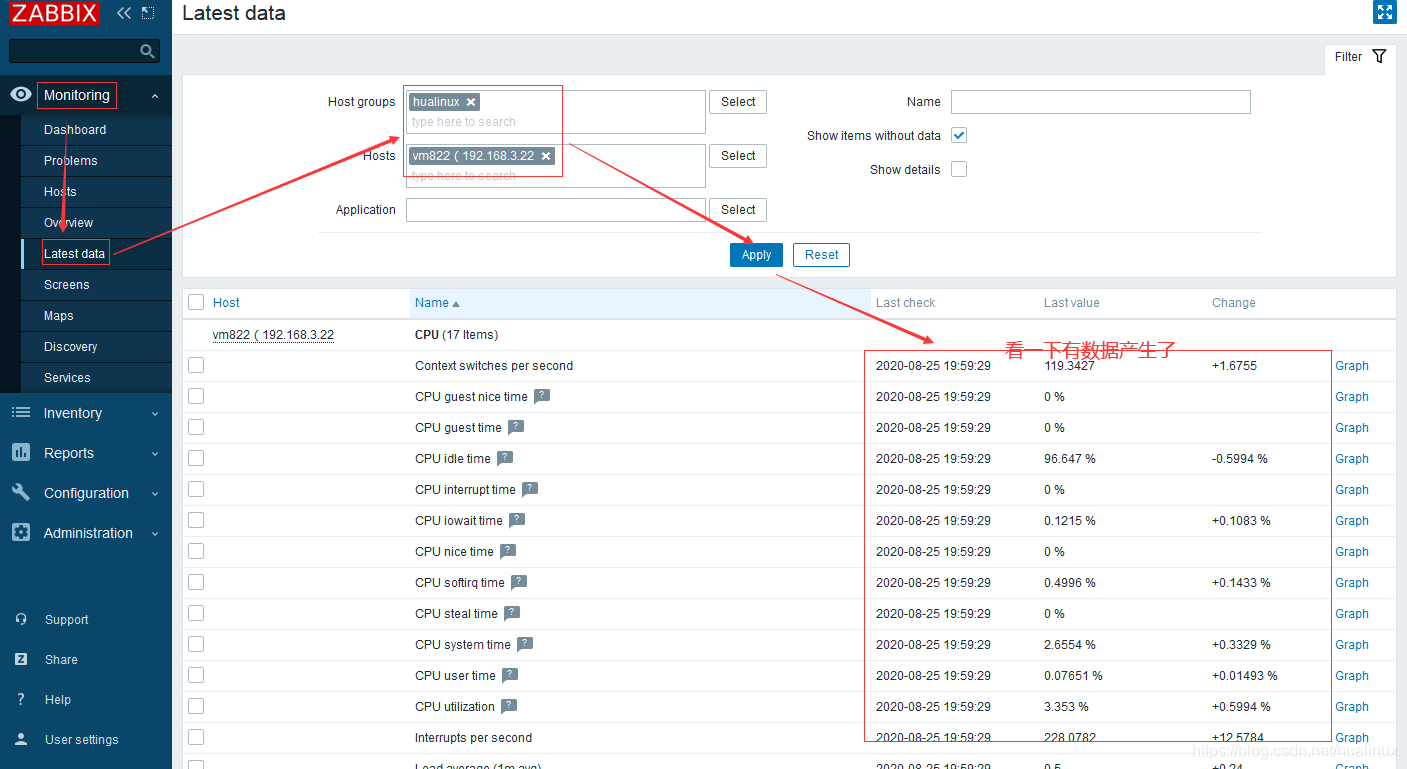
Task: Enable the Show details checkbox
Action: click(958, 169)
